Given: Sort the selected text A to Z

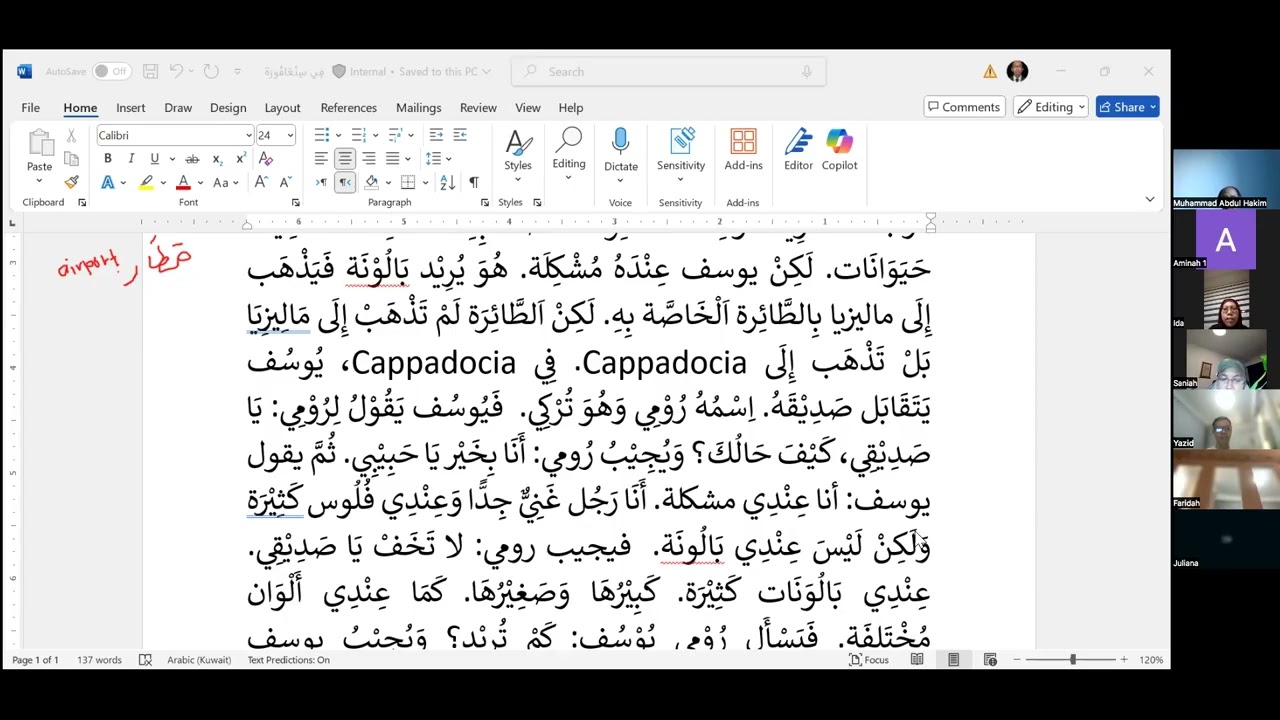Looking at the screenshot, I should click(x=448, y=182).
